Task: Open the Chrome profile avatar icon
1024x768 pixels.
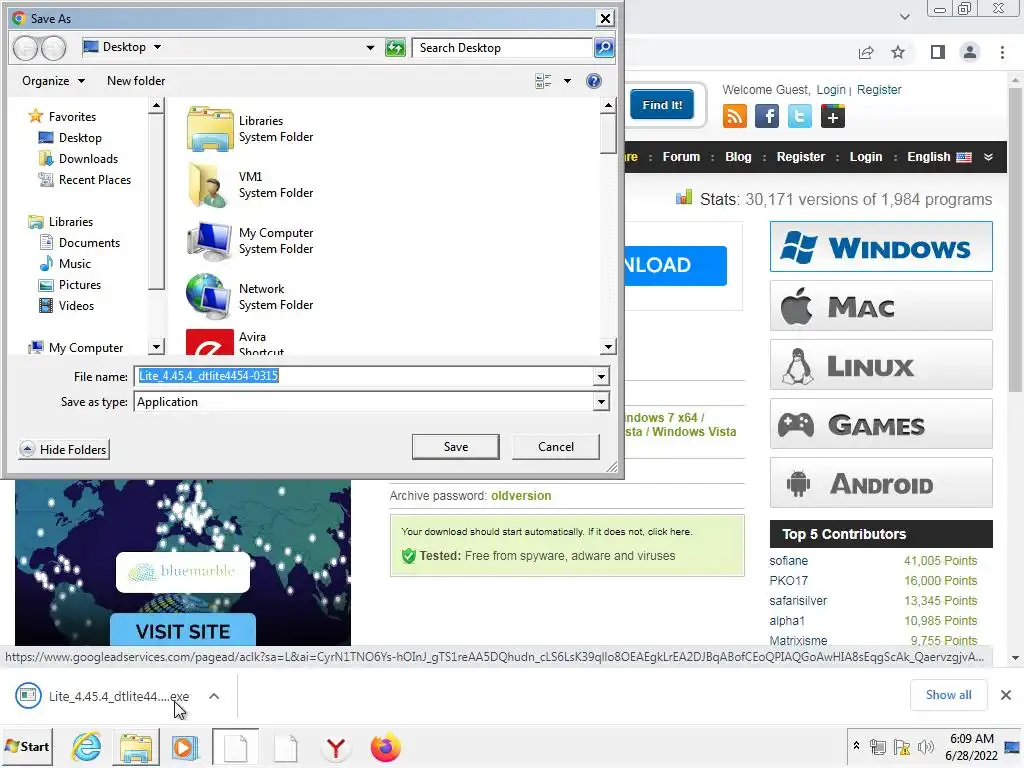Action: point(970,52)
